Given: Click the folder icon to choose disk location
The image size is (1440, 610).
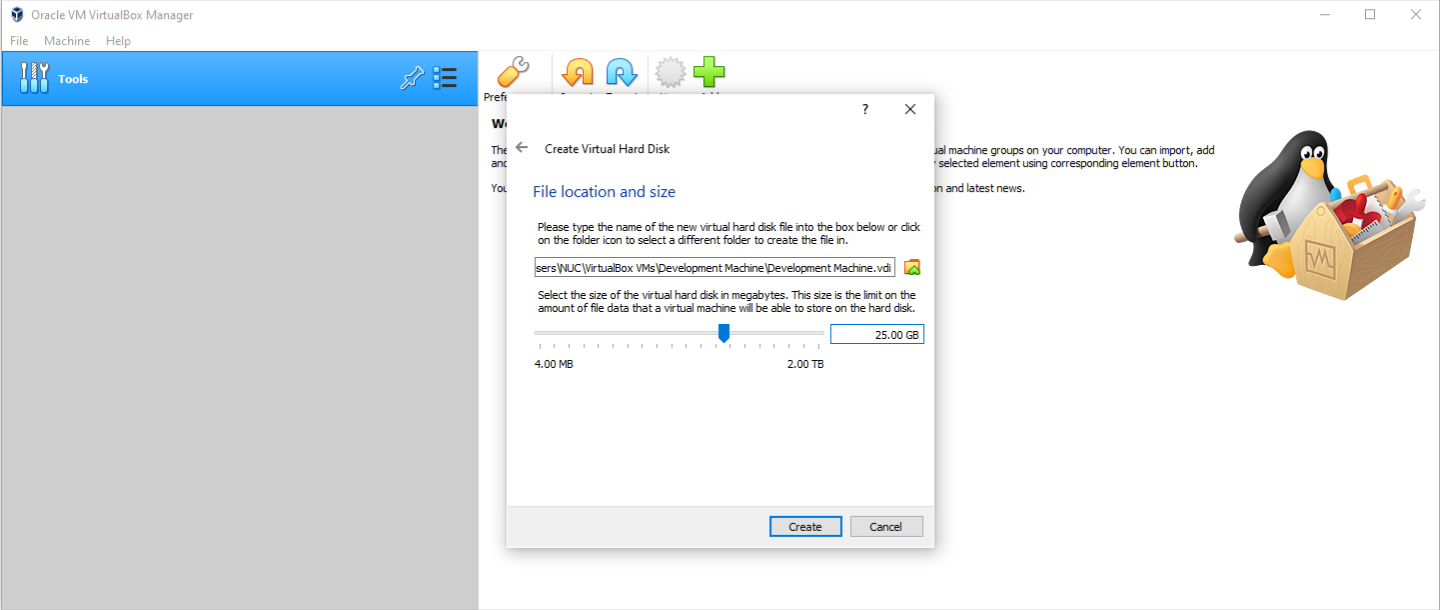Looking at the screenshot, I should click(x=912, y=267).
